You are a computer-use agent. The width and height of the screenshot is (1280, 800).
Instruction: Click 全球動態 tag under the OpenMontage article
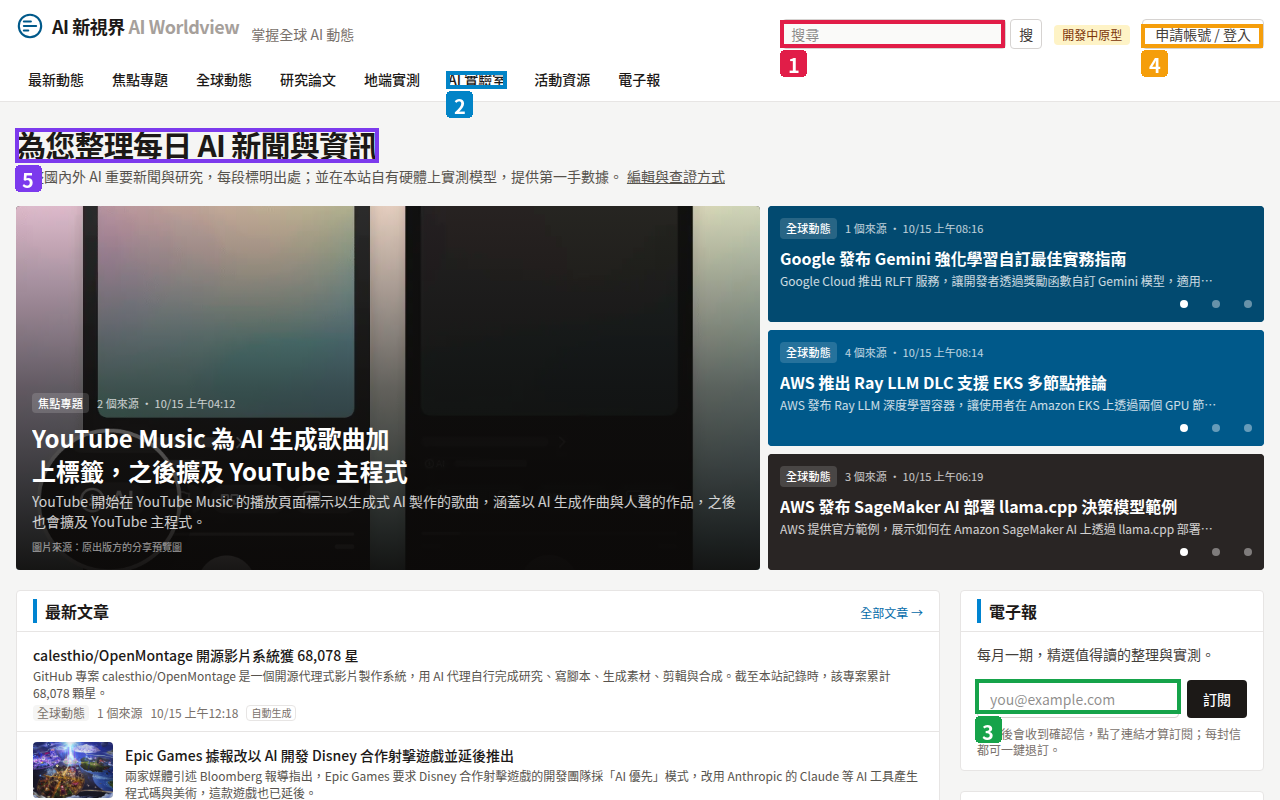[x=61, y=713]
